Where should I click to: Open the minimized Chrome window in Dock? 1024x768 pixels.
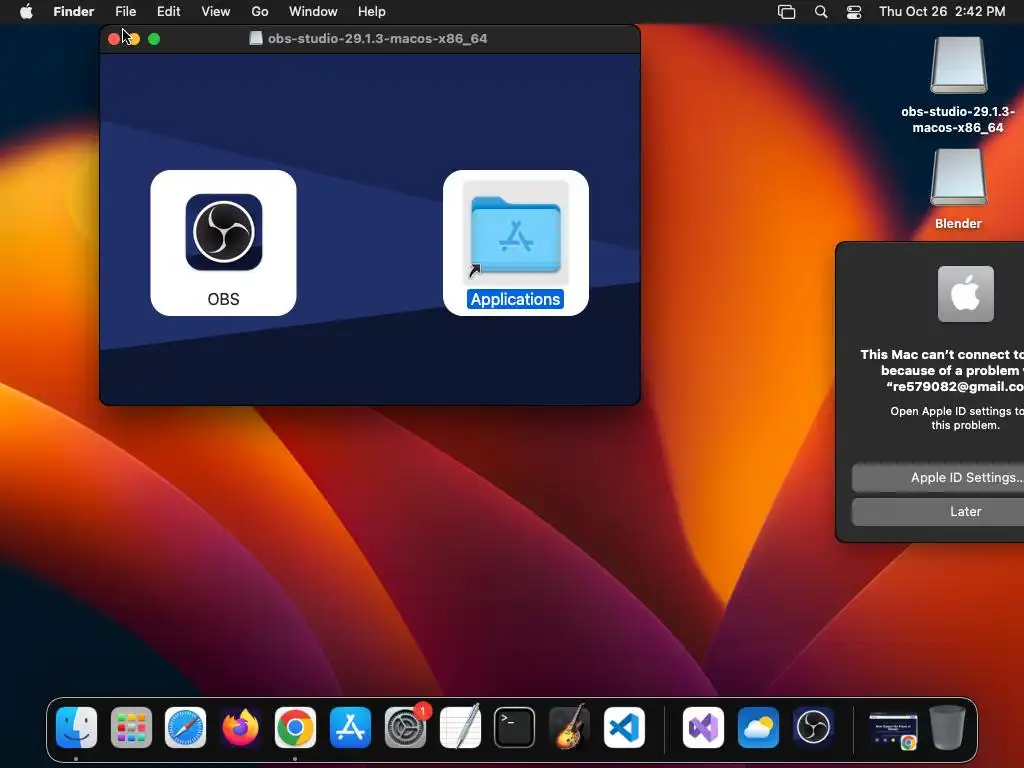coord(893,731)
